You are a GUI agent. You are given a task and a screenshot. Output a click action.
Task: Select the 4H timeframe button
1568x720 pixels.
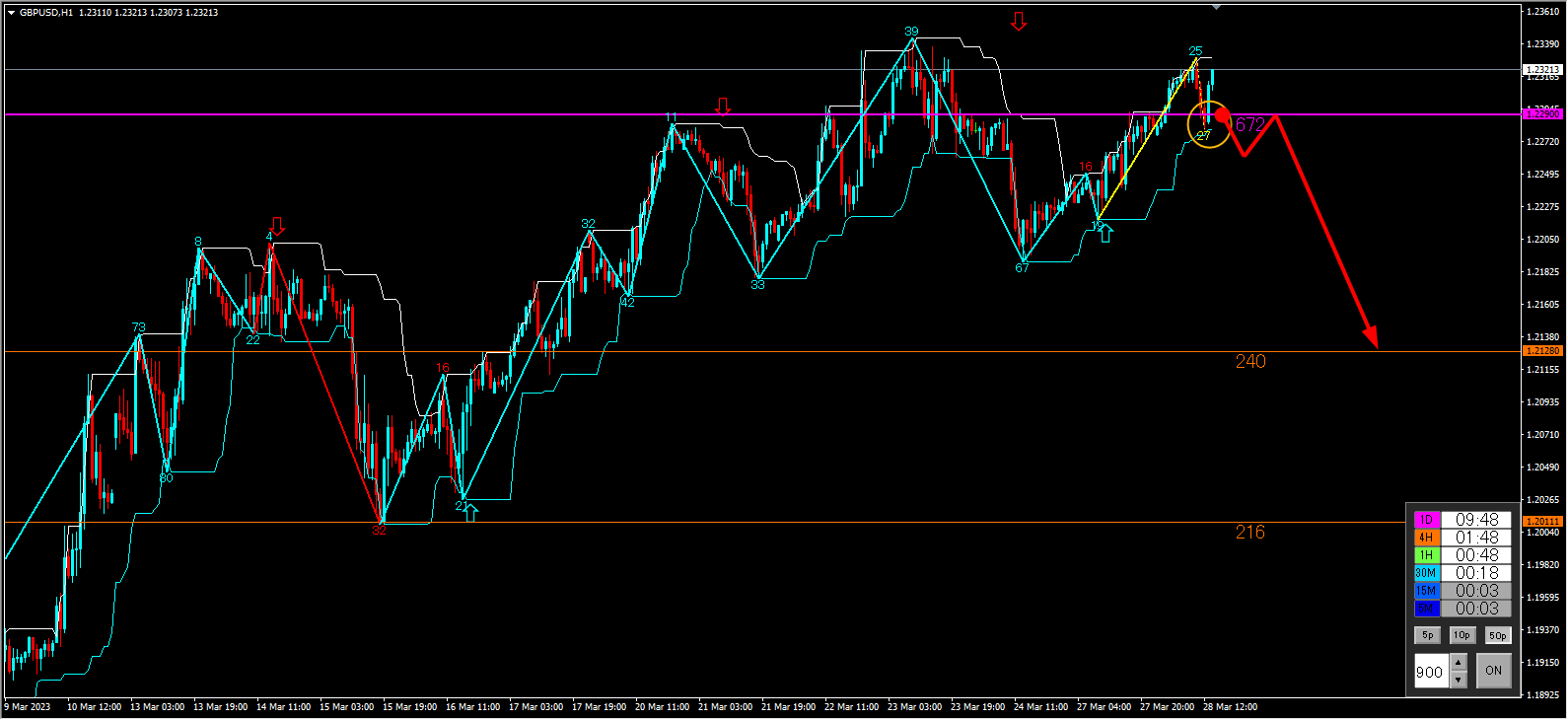click(1426, 538)
